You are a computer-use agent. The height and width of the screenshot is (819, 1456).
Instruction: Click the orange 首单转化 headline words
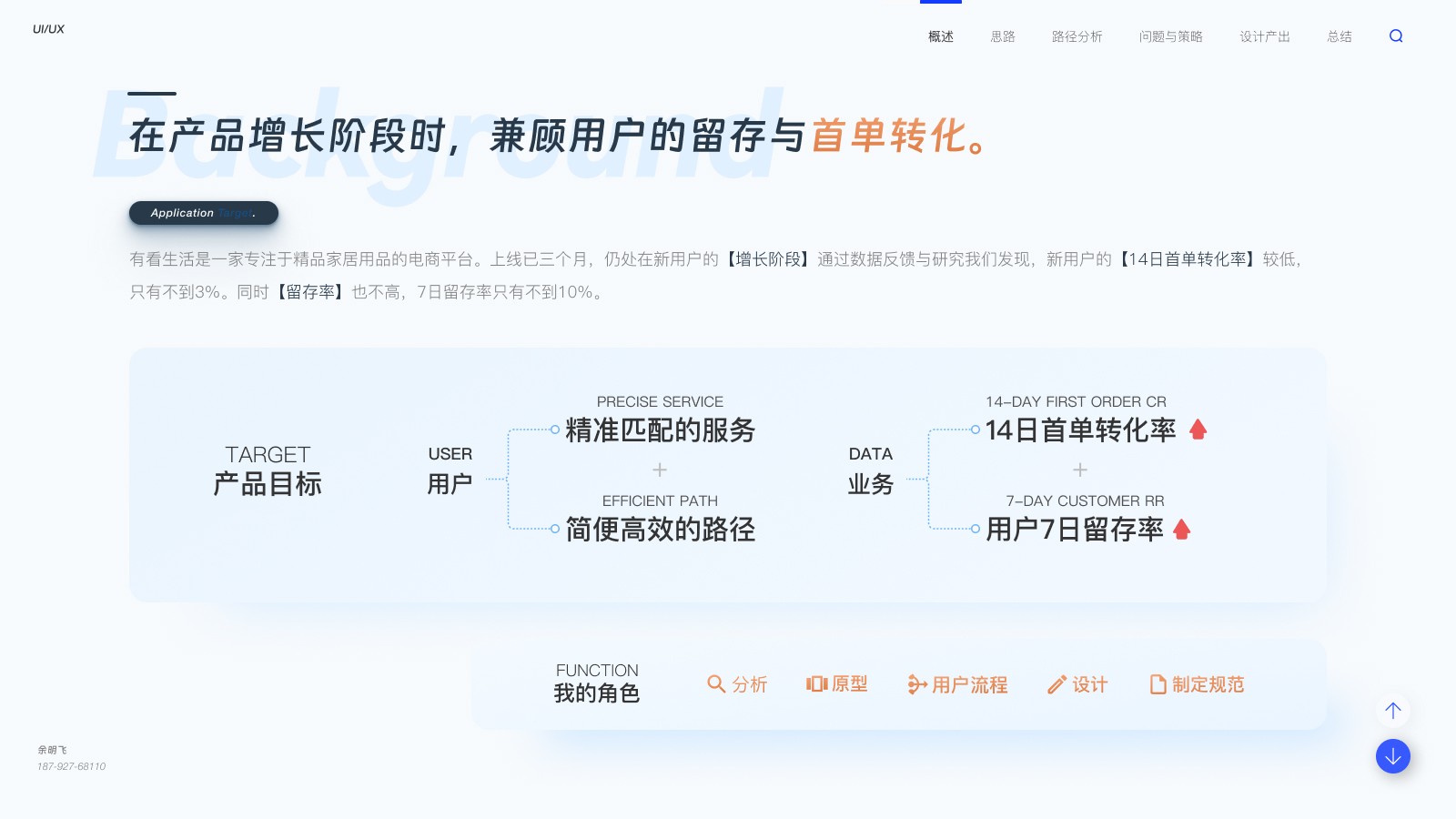pos(889,136)
